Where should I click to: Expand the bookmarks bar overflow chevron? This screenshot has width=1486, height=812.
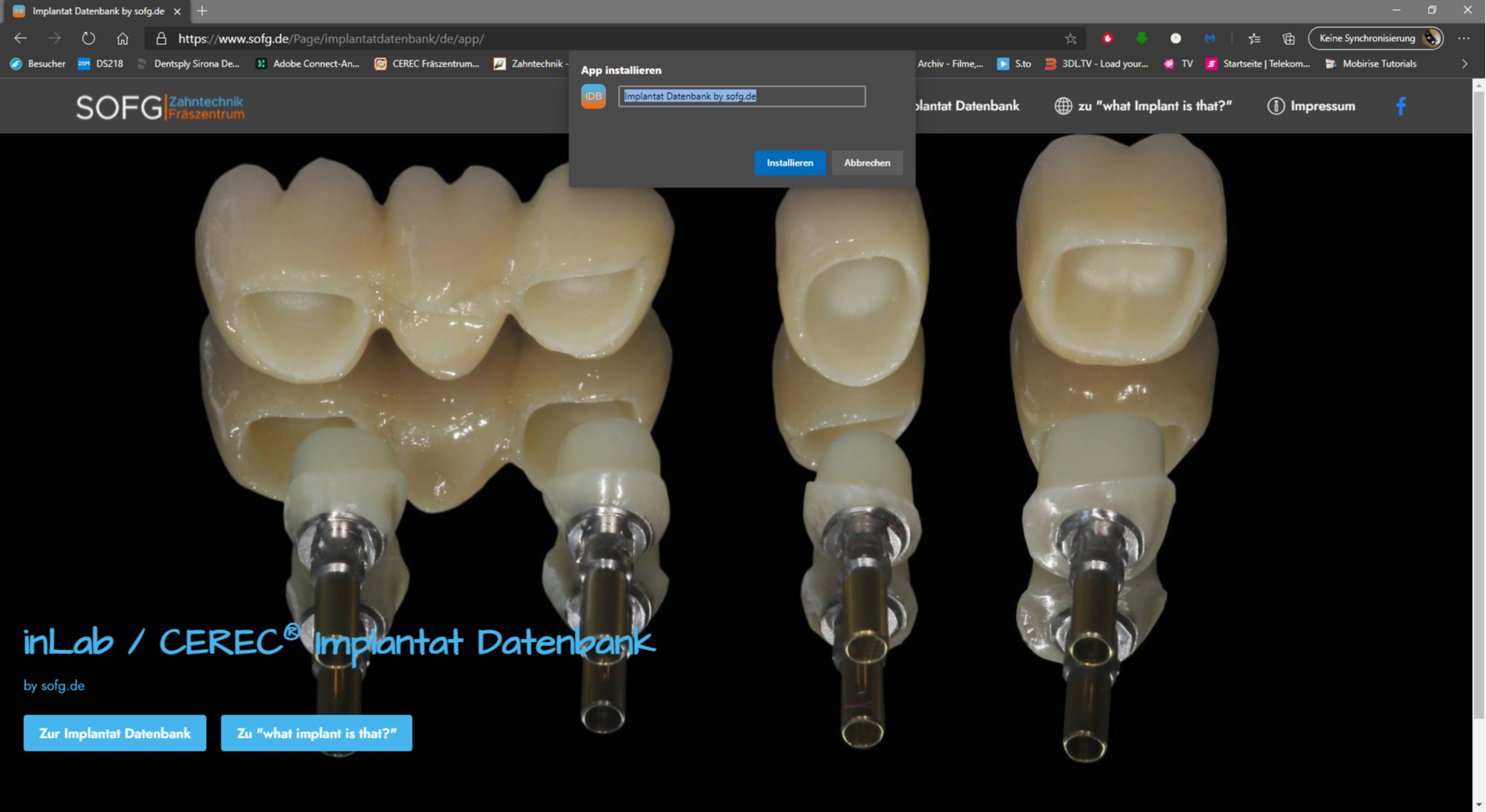pyautogui.click(x=1464, y=63)
